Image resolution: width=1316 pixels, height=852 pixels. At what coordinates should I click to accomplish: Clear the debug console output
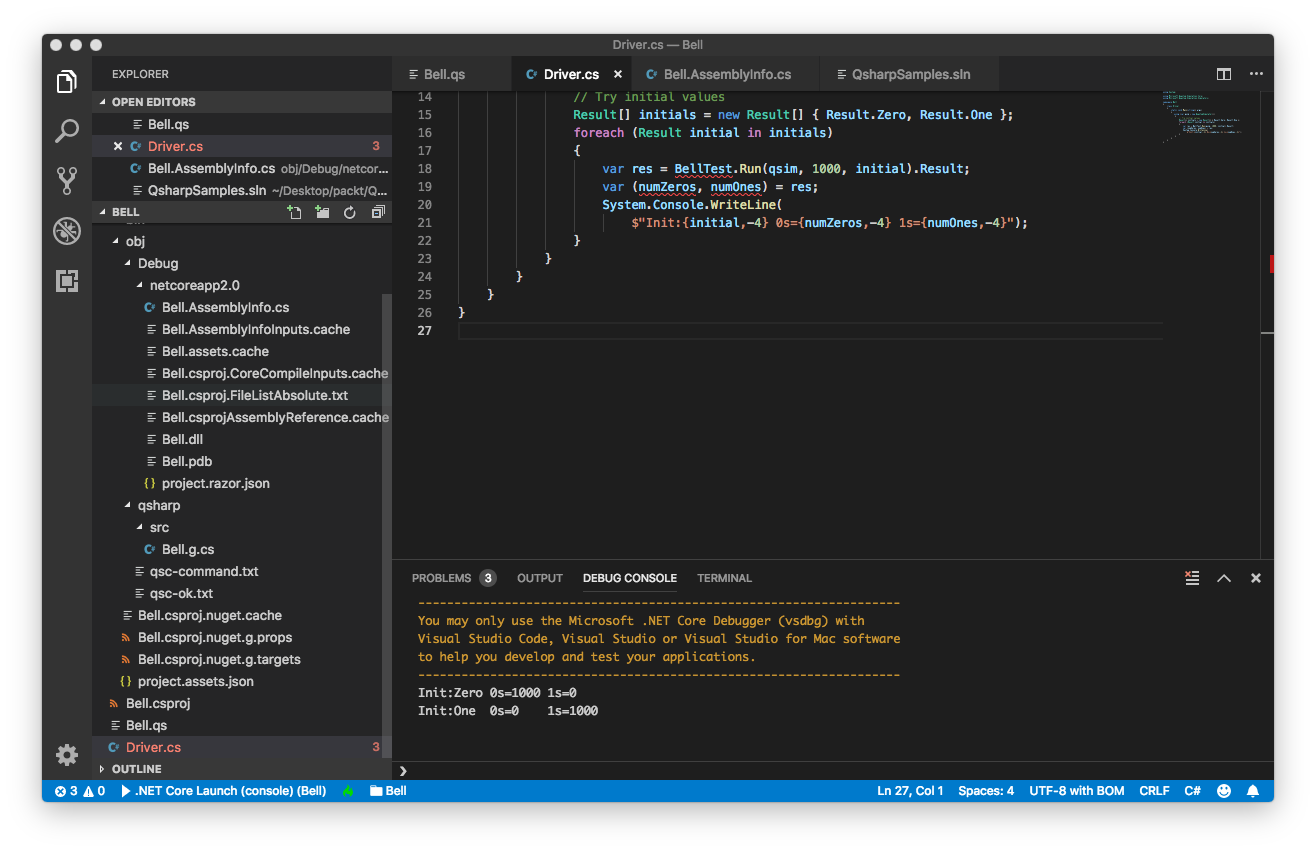click(1191, 578)
